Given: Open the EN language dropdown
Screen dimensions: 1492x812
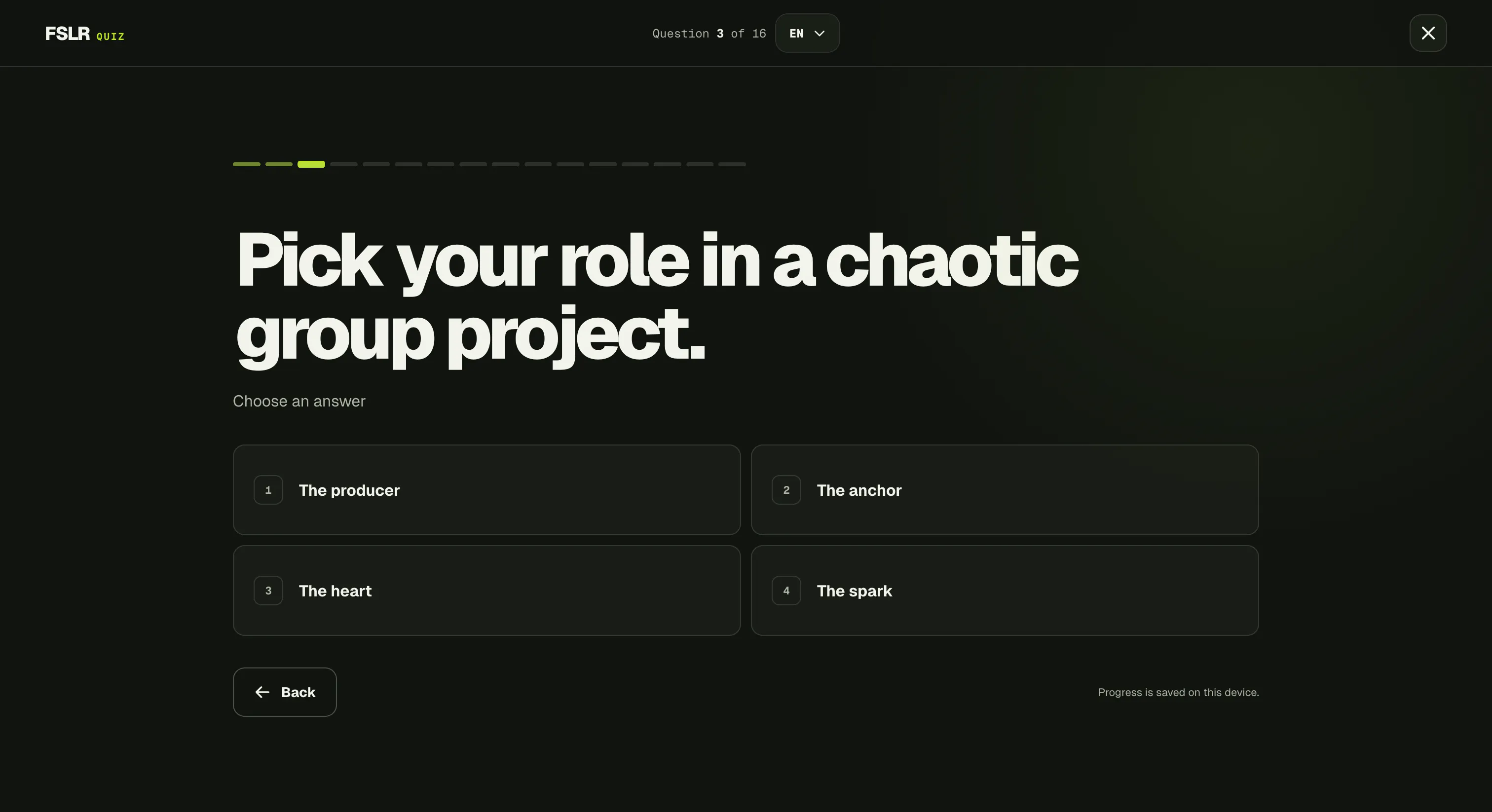Looking at the screenshot, I should [807, 33].
